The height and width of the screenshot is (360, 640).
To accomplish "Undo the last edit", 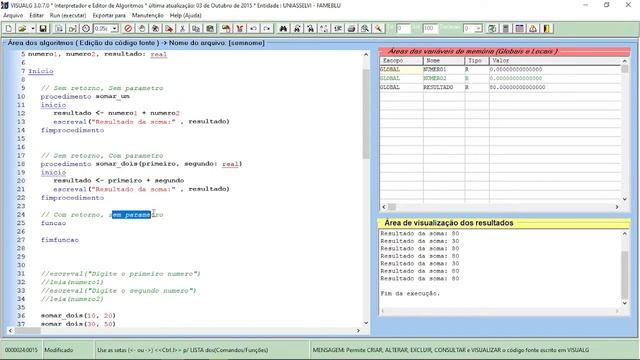I will 253,29.
